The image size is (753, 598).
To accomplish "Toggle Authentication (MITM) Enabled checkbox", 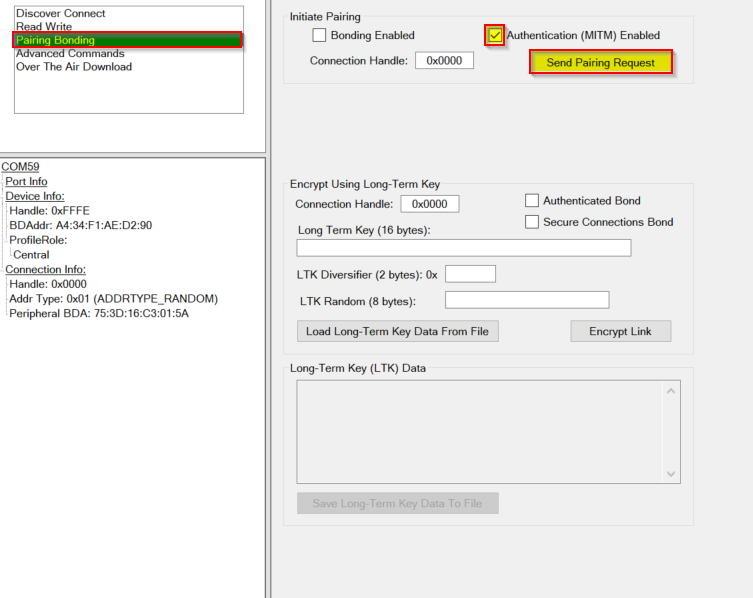I will pyautogui.click(x=495, y=36).
